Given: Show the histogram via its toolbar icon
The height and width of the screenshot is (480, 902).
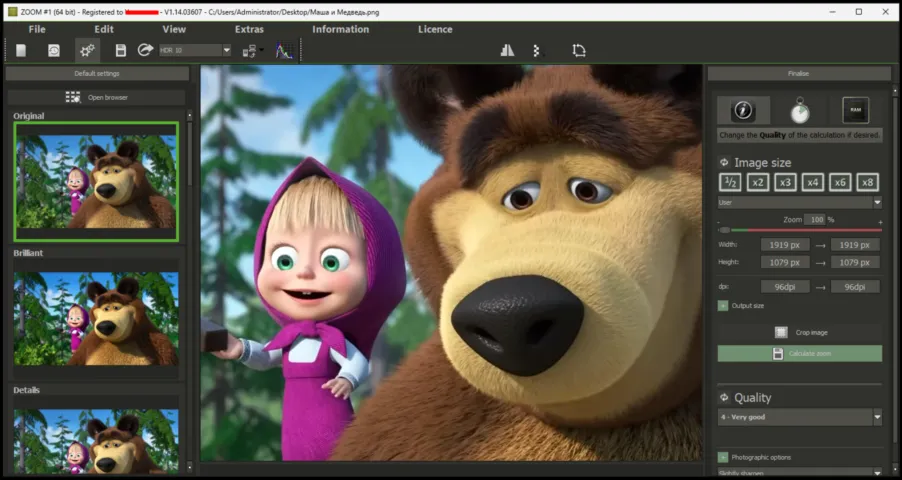Looking at the screenshot, I should (284, 51).
